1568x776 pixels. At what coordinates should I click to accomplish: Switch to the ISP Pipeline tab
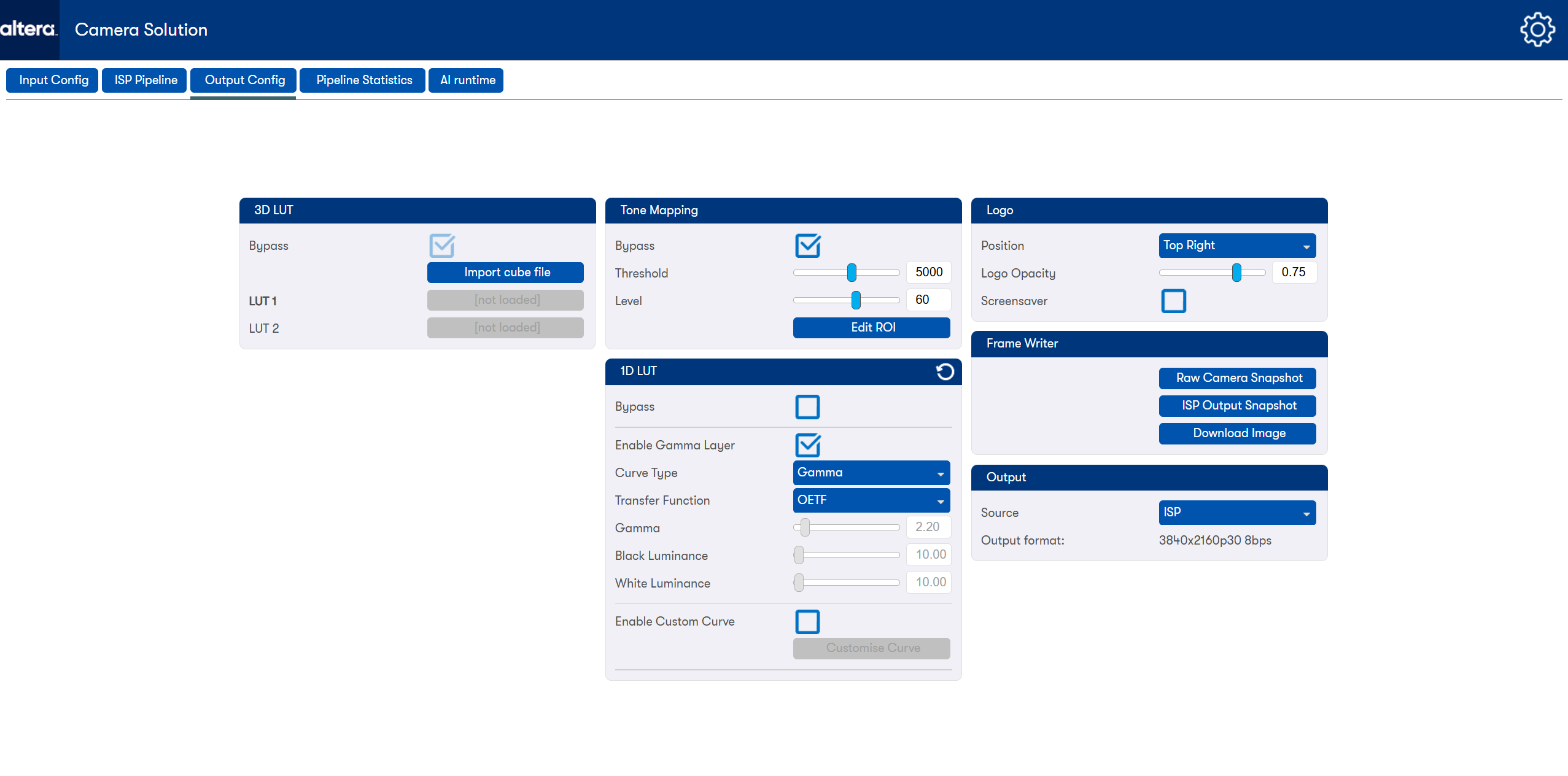pyautogui.click(x=146, y=80)
